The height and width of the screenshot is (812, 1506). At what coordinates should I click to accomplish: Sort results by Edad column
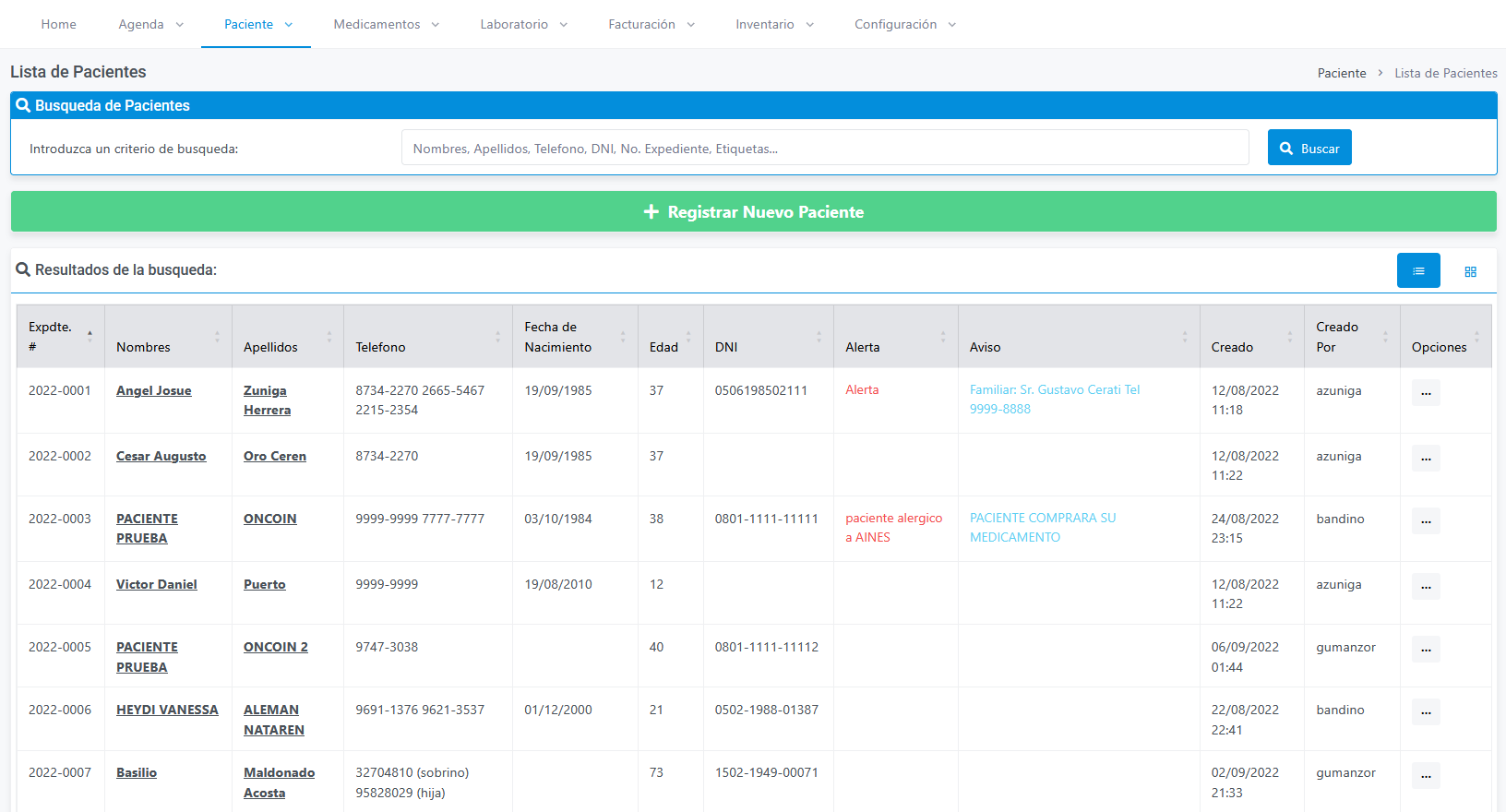pyautogui.click(x=670, y=337)
